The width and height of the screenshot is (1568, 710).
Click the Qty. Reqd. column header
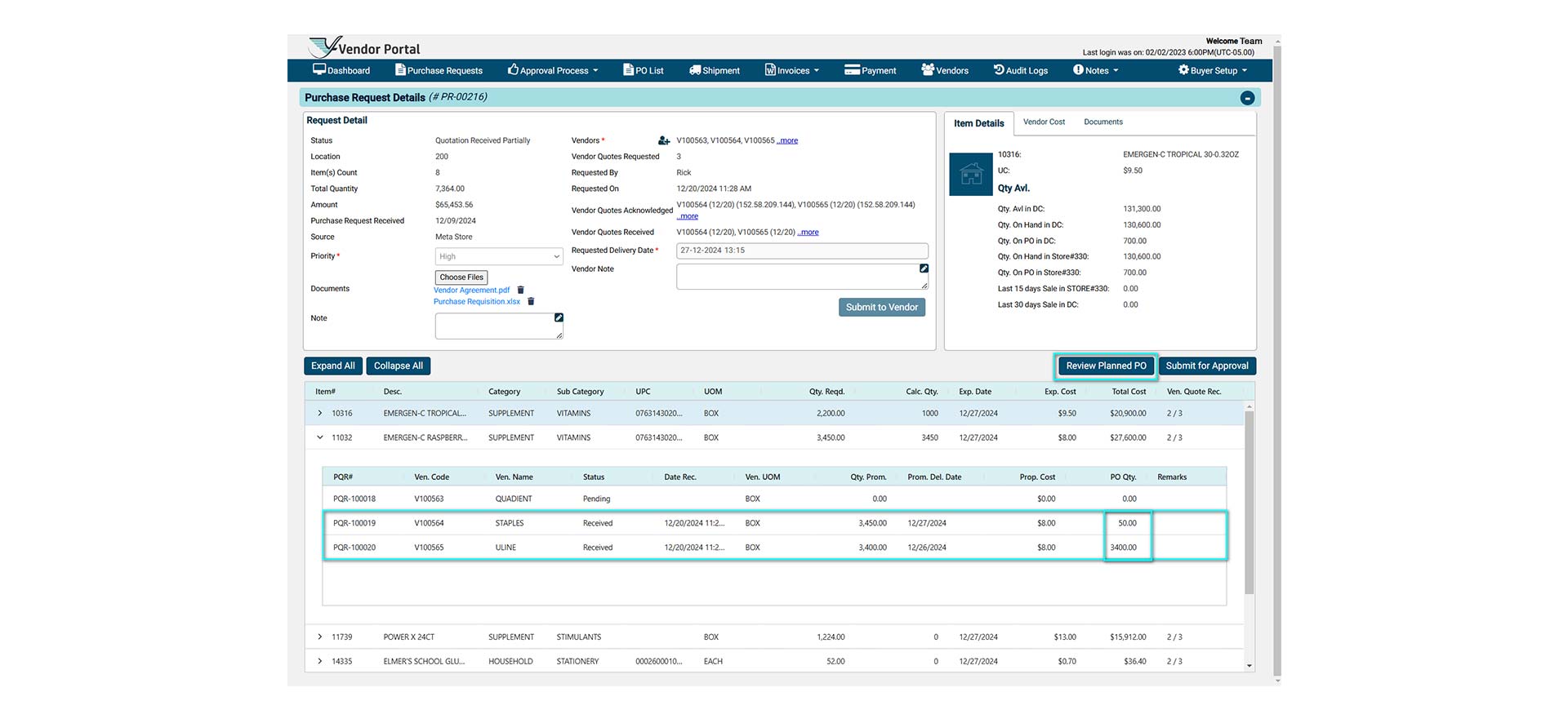(826, 392)
